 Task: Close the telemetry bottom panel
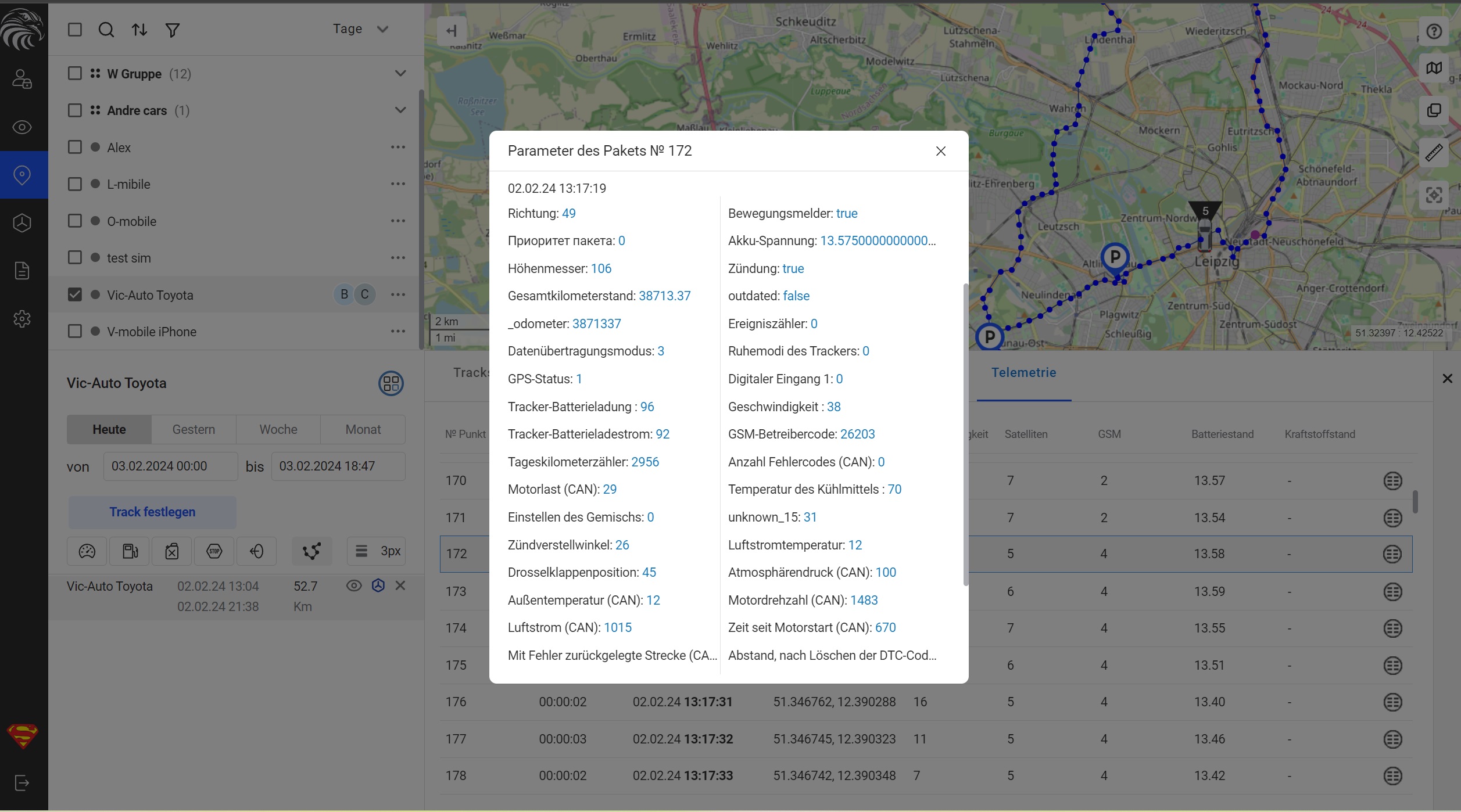(x=1448, y=379)
